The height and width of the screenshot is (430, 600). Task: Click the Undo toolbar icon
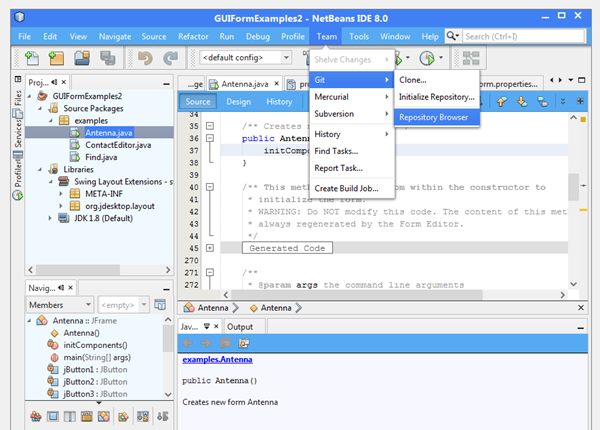pos(144,58)
